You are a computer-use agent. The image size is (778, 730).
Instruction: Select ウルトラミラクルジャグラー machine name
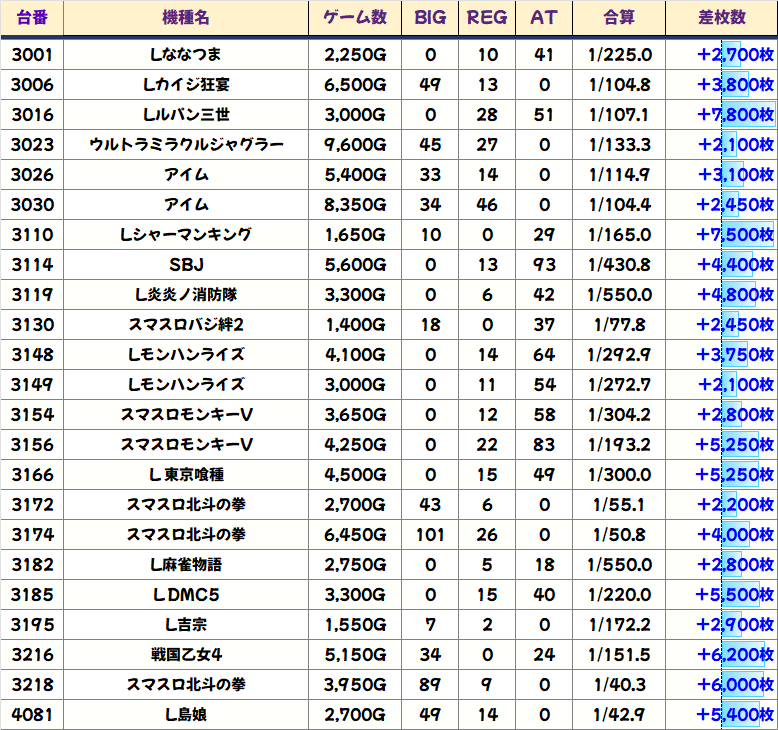click(186, 145)
